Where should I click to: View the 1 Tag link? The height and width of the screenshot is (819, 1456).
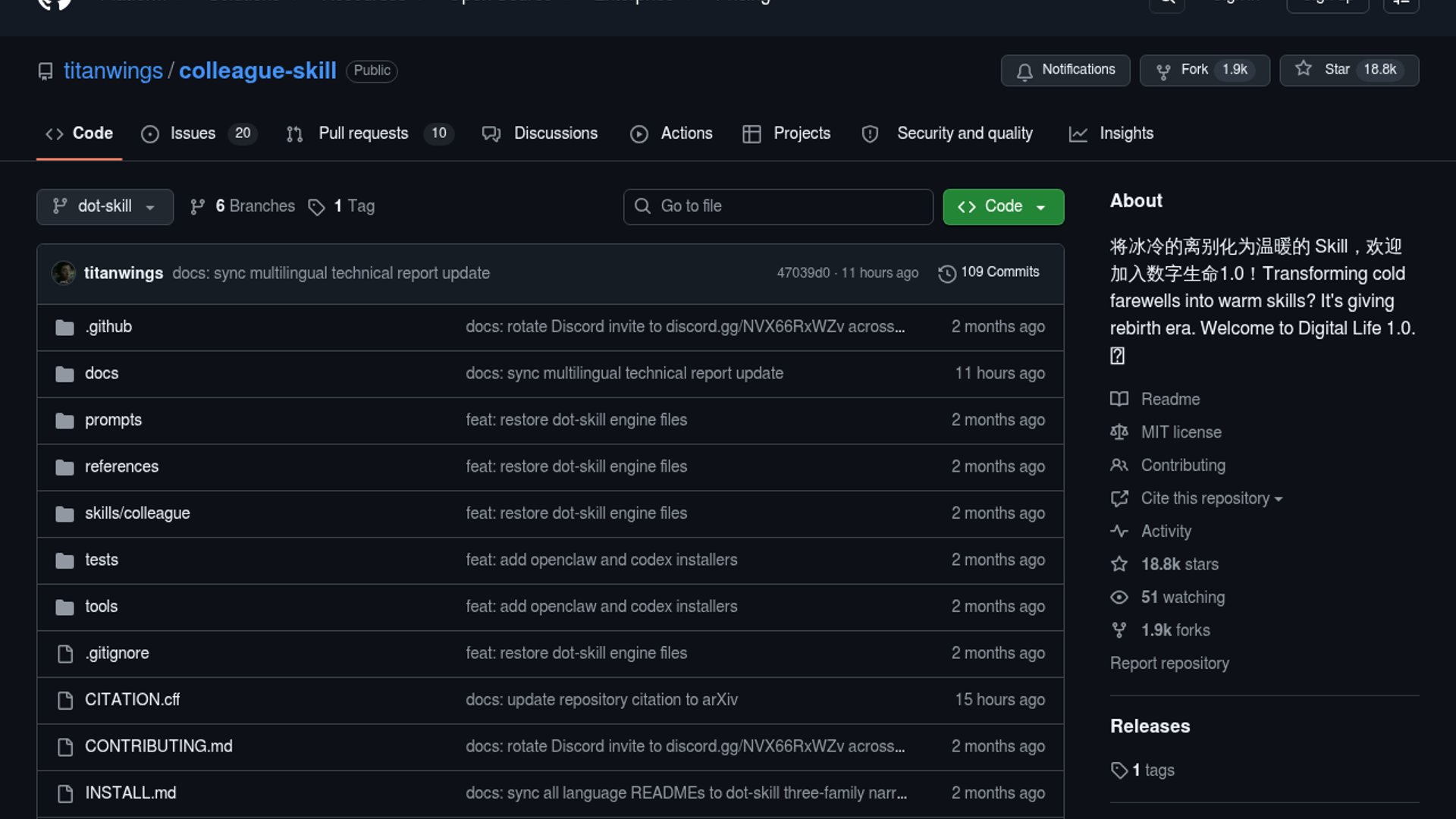point(341,206)
